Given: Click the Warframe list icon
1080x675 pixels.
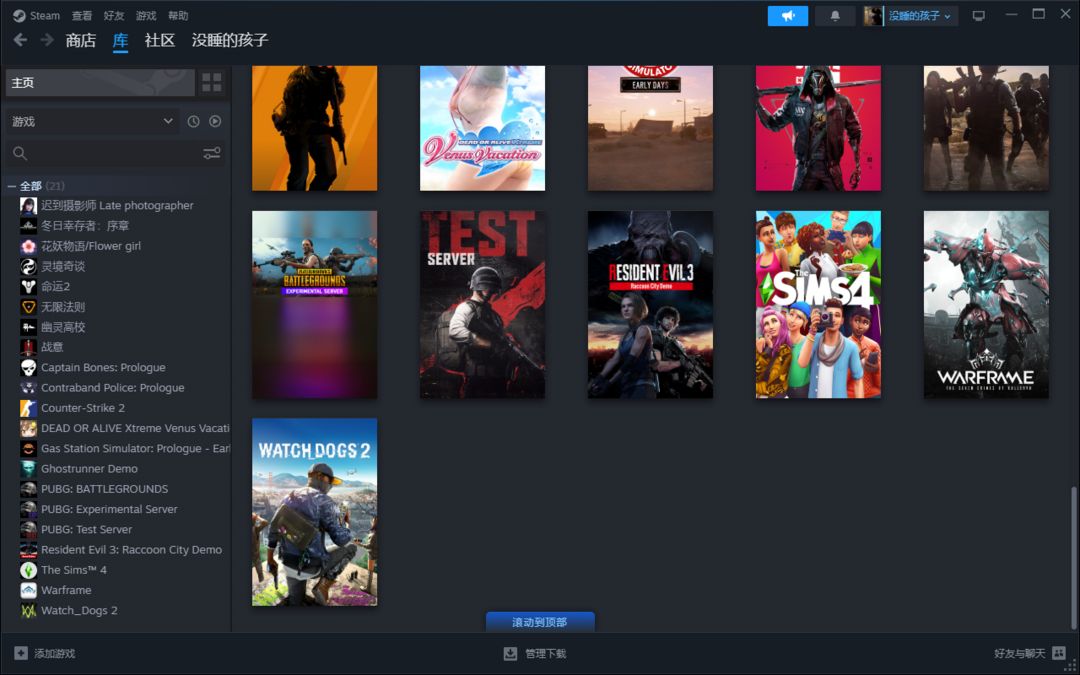Looking at the screenshot, I should coord(28,590).
